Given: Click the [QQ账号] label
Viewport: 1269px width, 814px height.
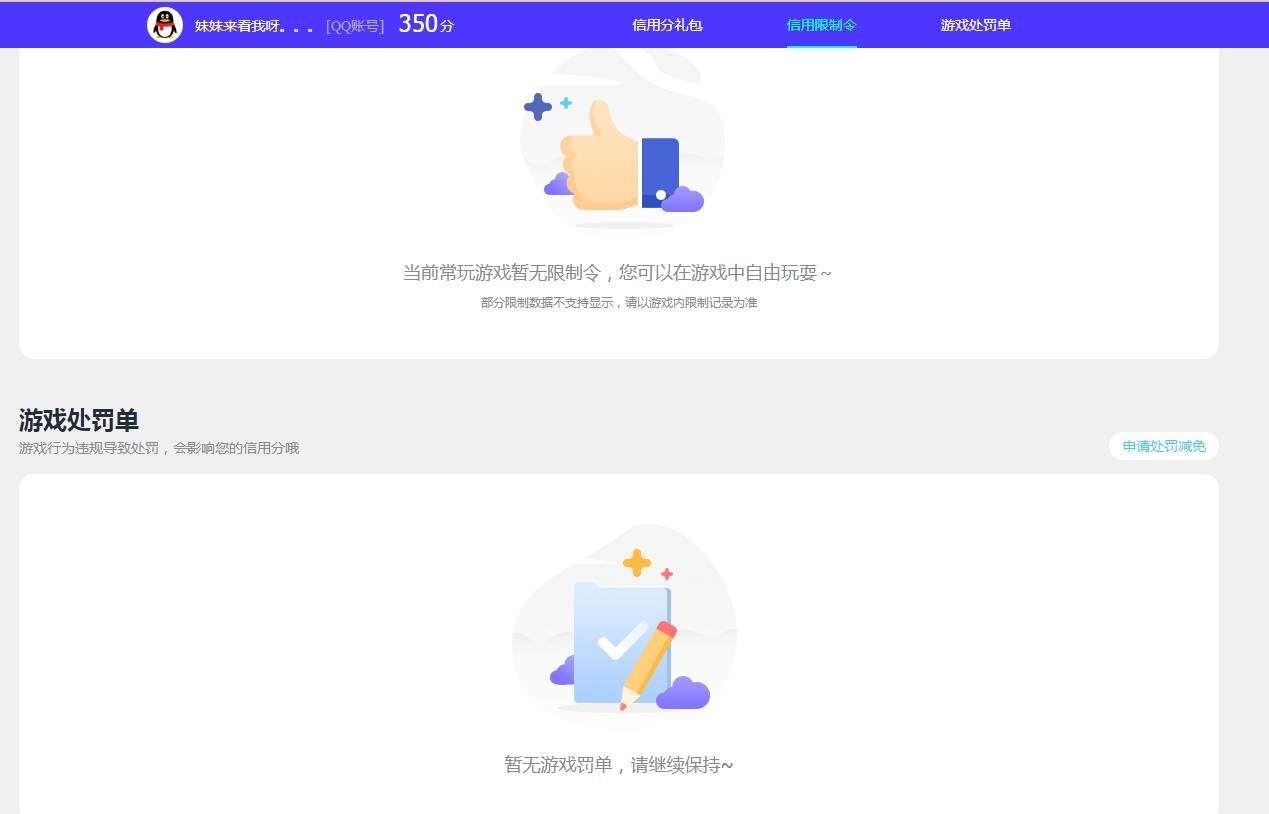Looking at the screenshot, I should point(355,26).
